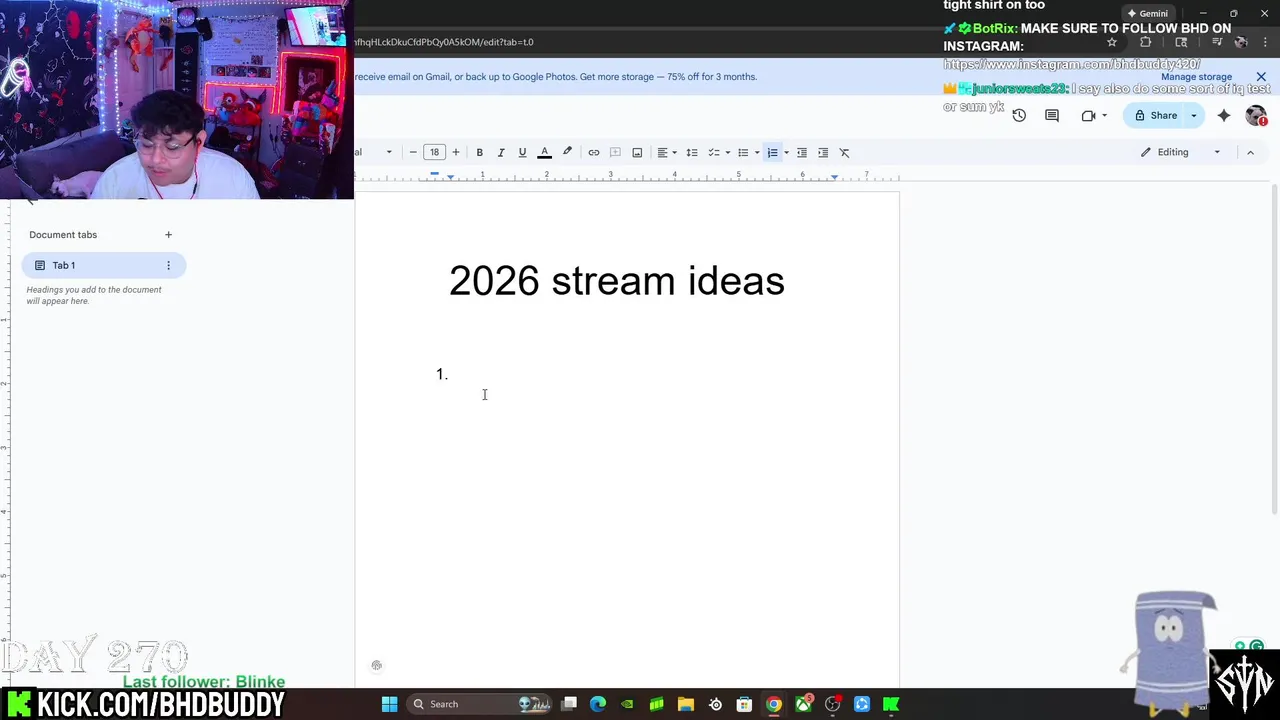Expand the numbered list options arrow
This screenshot has width=1280, height=720.
786,152
